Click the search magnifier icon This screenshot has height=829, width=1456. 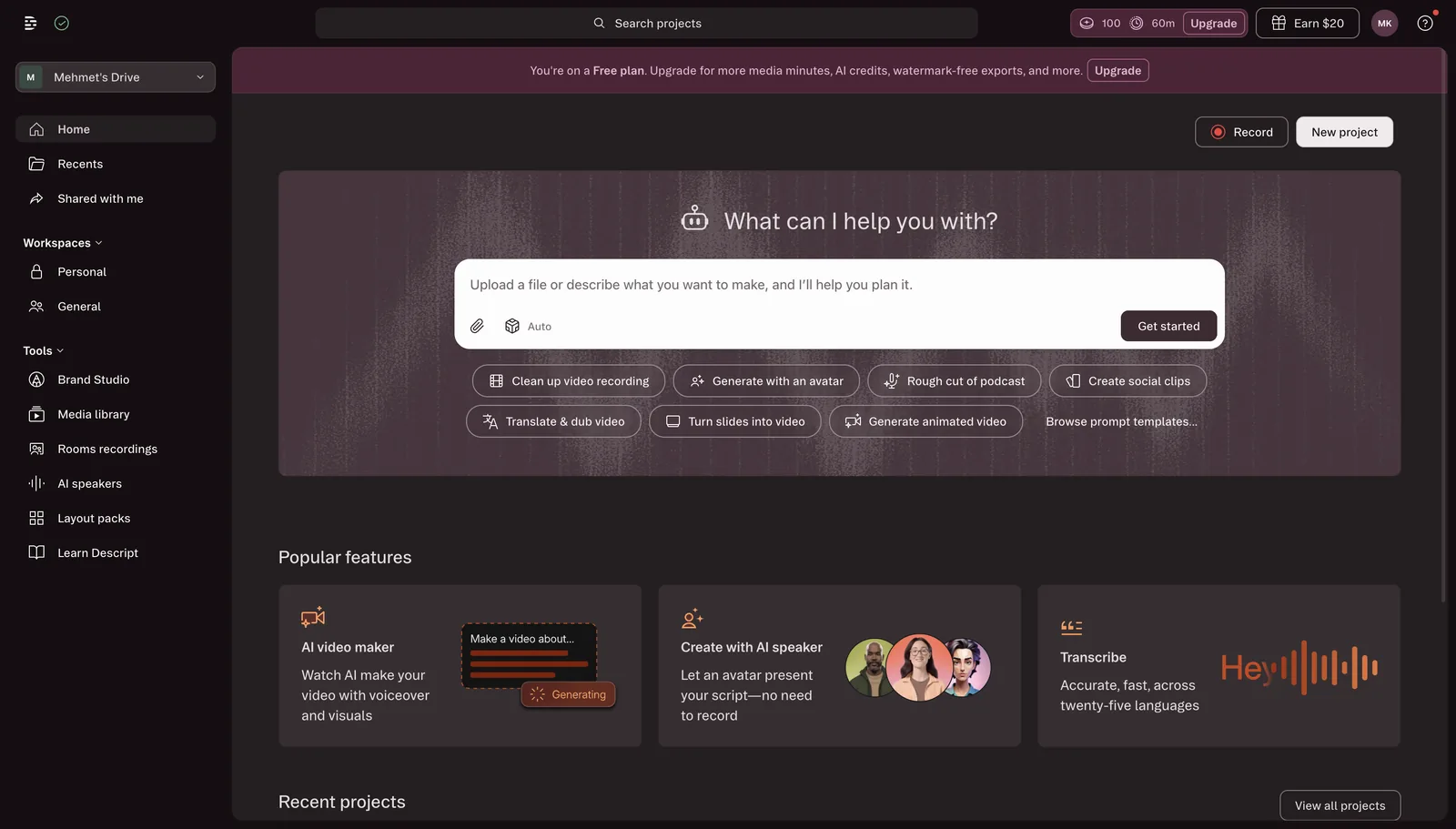[599, 23]
